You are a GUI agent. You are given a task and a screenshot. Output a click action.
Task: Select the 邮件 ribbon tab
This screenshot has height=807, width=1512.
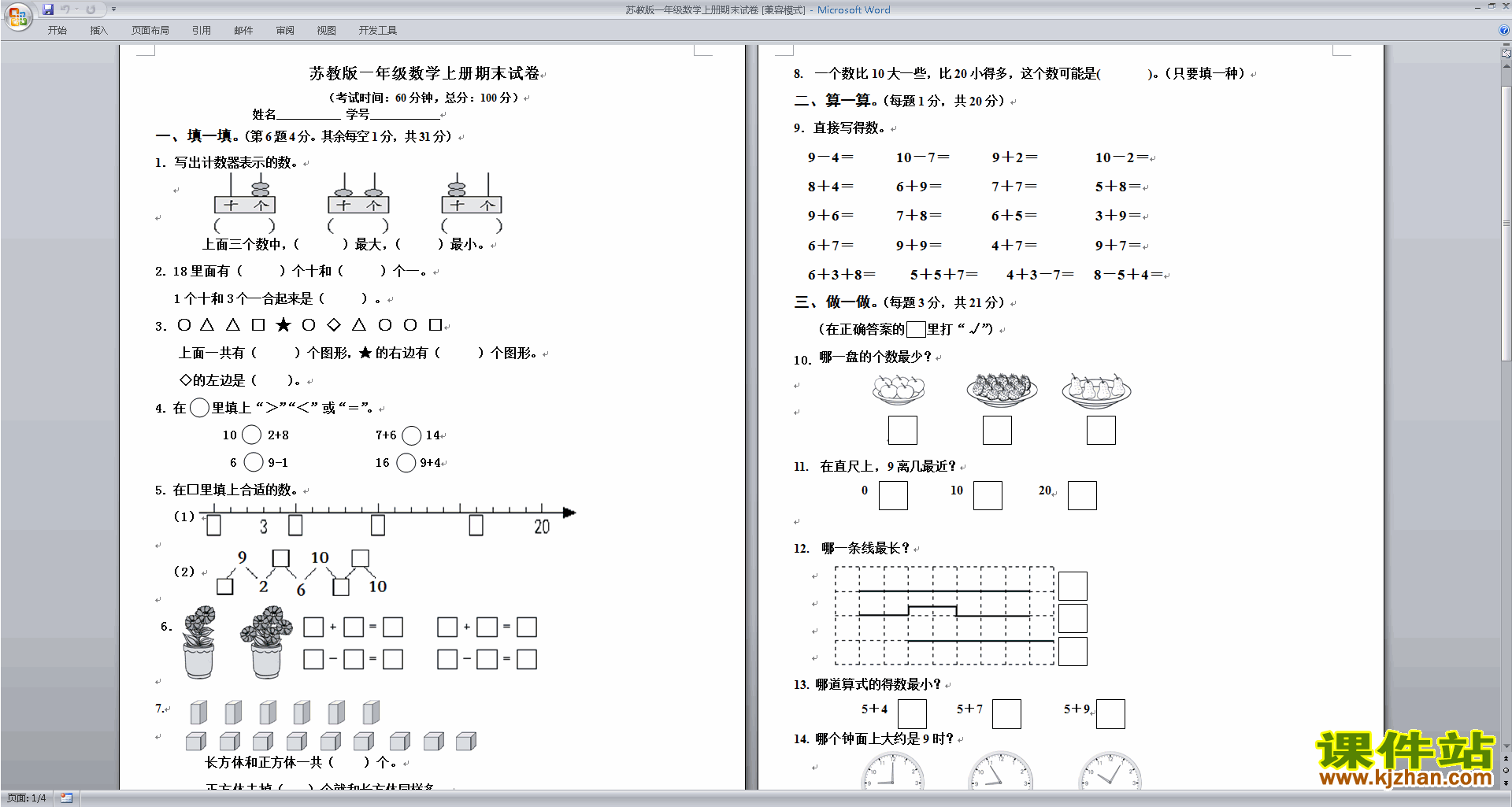[243, 31]
